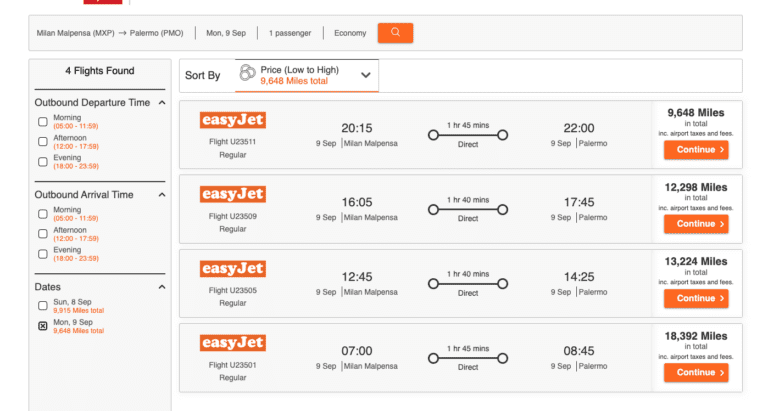
Task: Select the Sun, 8 Sep date checkbox
Action: click(43, 305)
